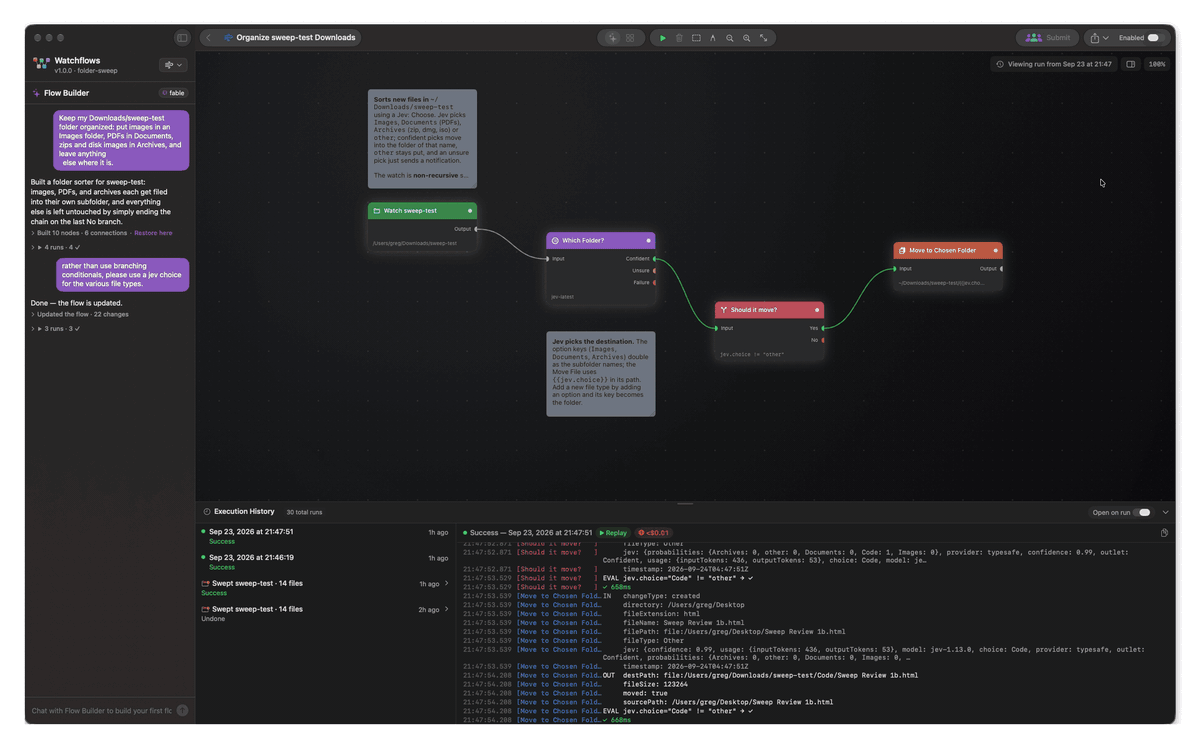Zoom in on the canvas
1200x749 pixels.
coord(747,38)
